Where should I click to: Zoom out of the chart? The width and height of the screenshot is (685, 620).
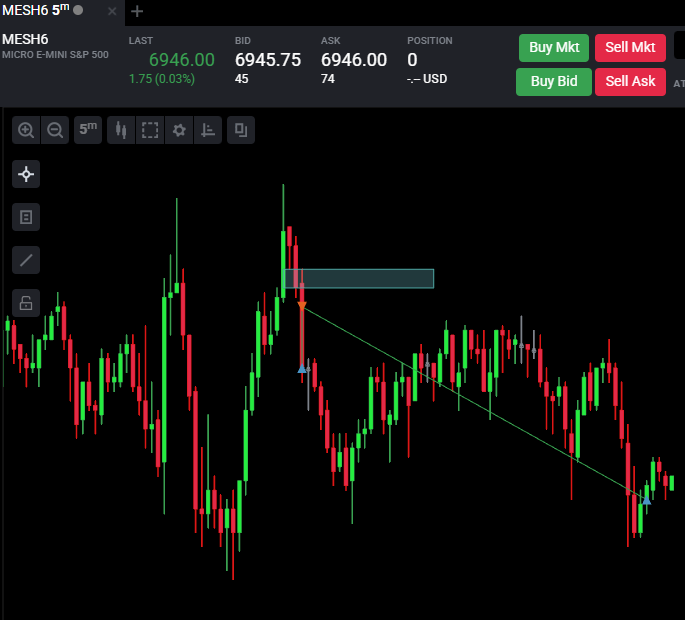pyautogui.click(x=55, y=130)
